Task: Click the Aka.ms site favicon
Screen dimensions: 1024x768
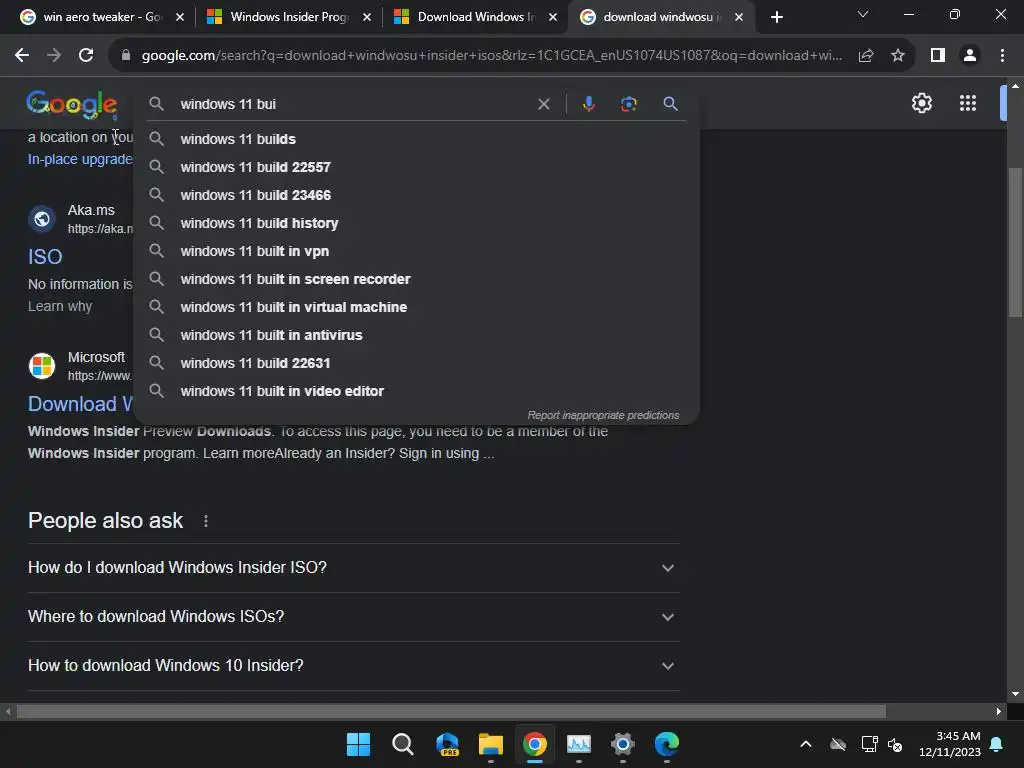Action: (x=42, y=219)
